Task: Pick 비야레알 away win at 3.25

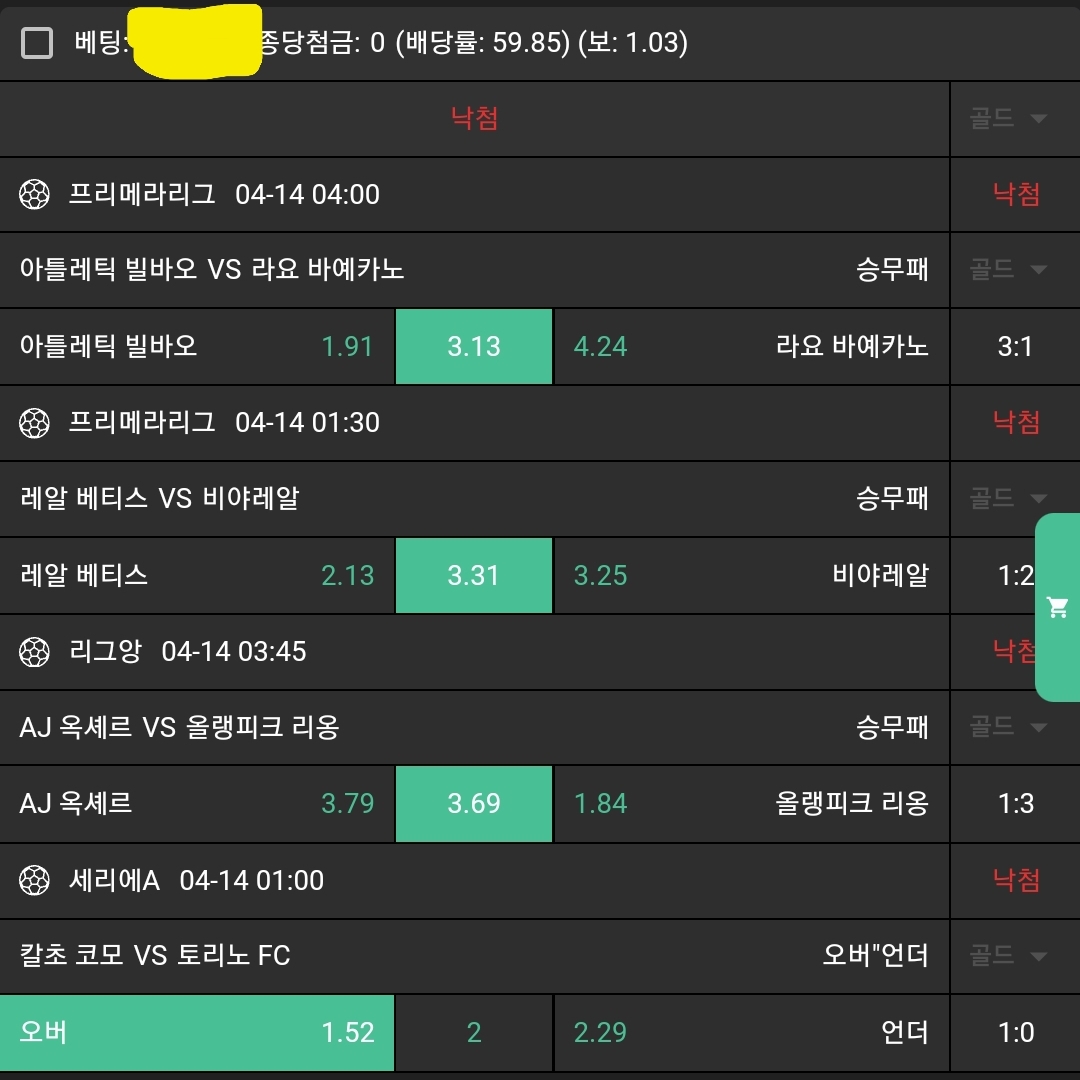Action: point(750,576)
